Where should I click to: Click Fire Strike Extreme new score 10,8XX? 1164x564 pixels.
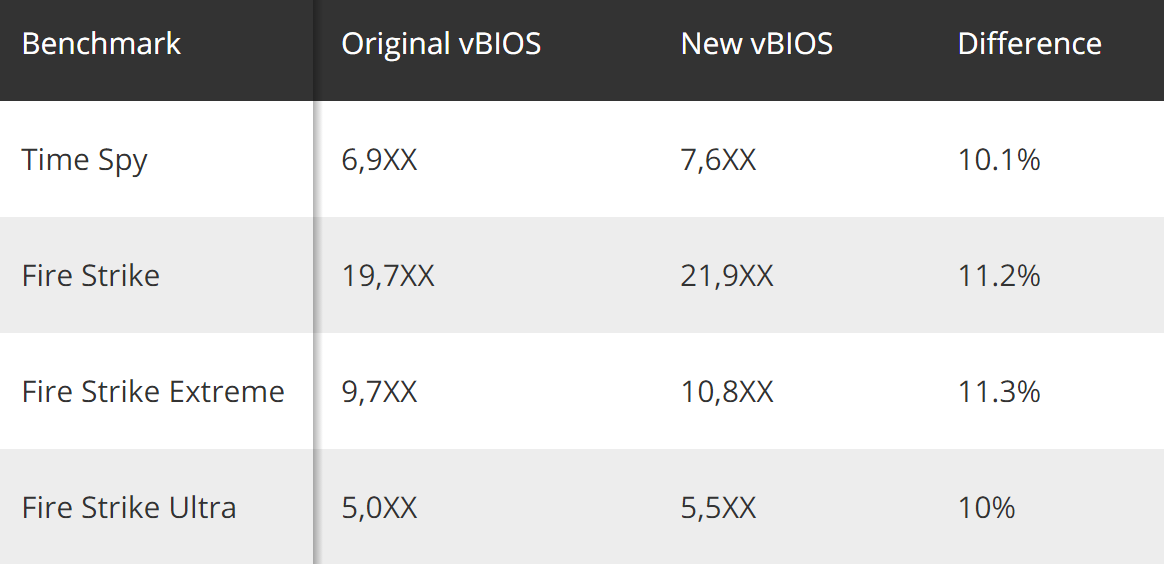click(x=727, y=391)
